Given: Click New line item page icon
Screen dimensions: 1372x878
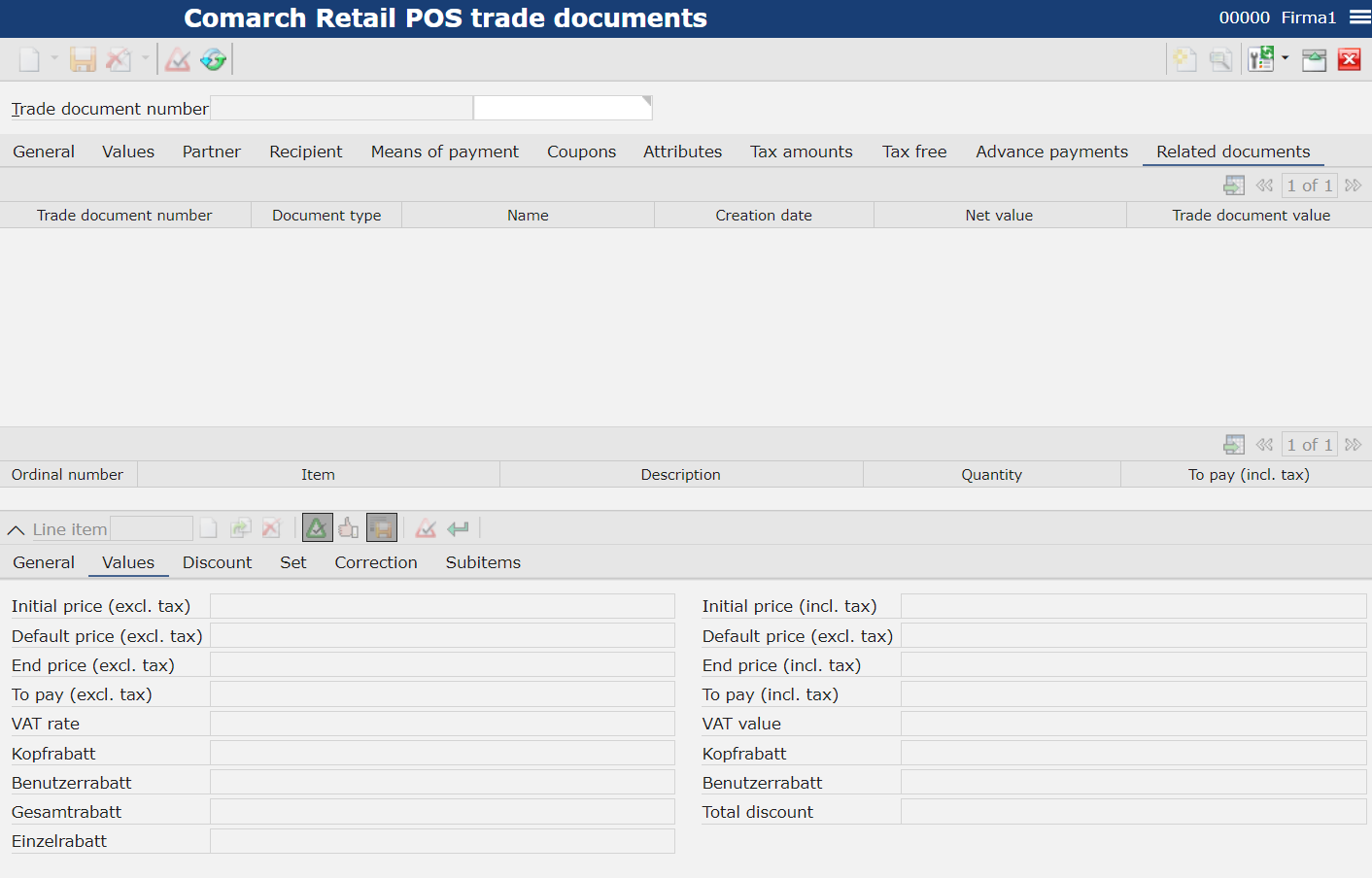Looking at the screenshot, I should tap(208, 528).
